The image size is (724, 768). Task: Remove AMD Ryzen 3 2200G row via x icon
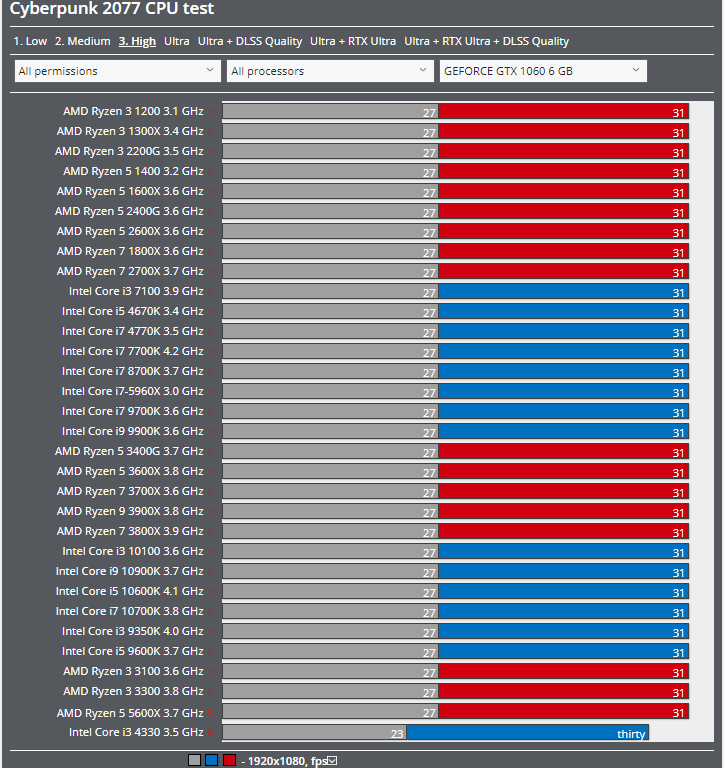211,152
